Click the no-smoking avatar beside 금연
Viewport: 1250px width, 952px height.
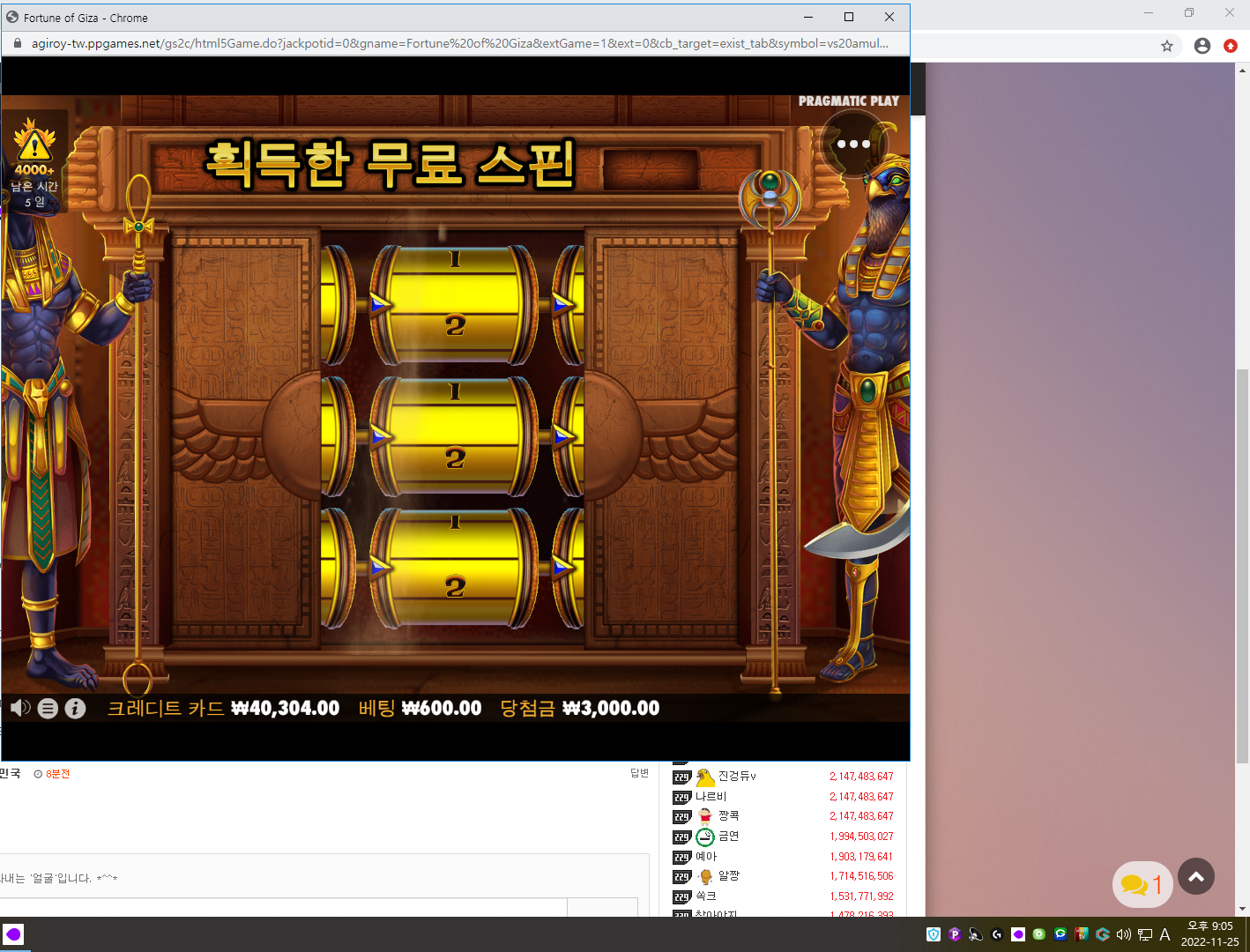(x=705, y=837)
